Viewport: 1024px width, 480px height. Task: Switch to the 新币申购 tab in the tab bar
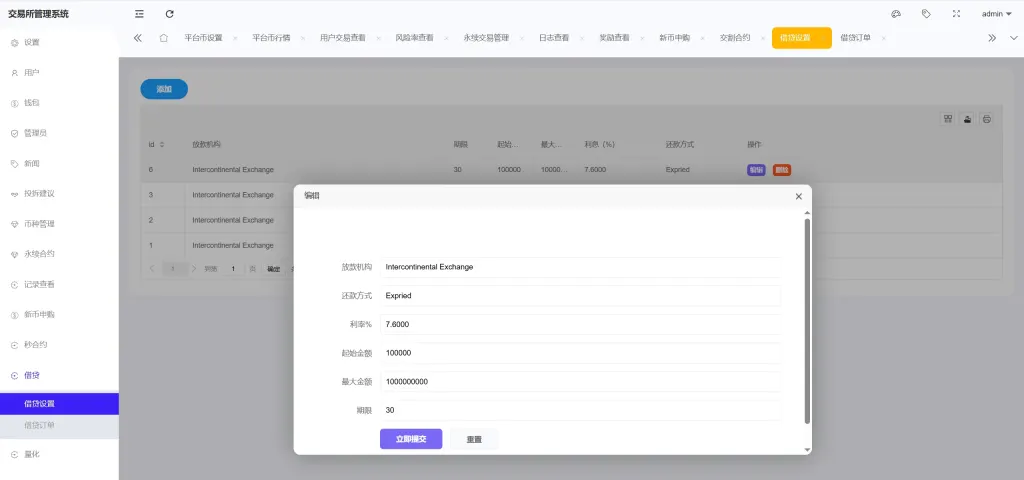point(675,38)
